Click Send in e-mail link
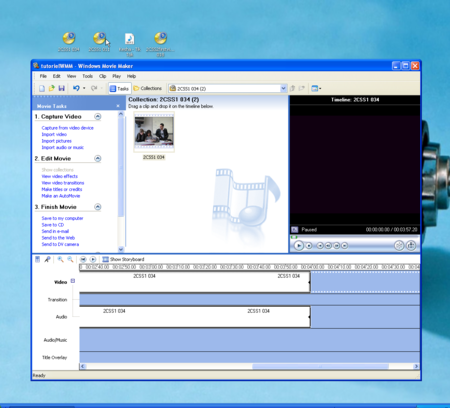The image size is (450, 408). (55, 231)
